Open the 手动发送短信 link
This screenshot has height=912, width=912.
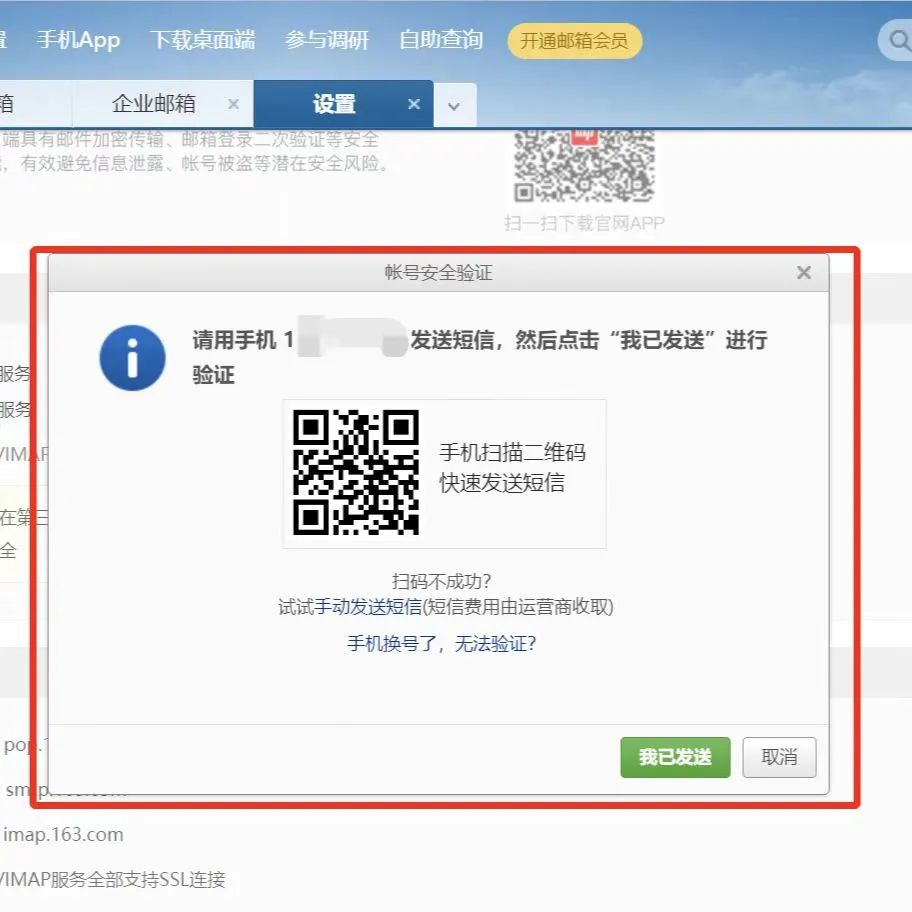click(368, 607)
